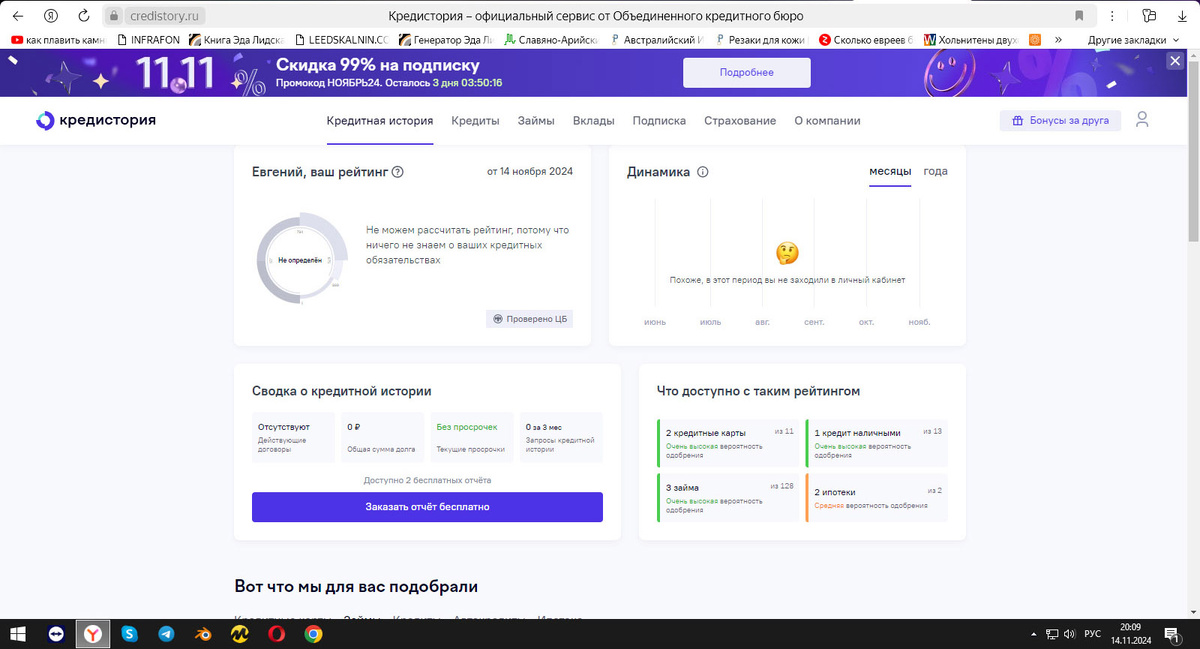1200x649 pixels.
Task: Open Opera from the taskbar
Action: click(277, 634)
